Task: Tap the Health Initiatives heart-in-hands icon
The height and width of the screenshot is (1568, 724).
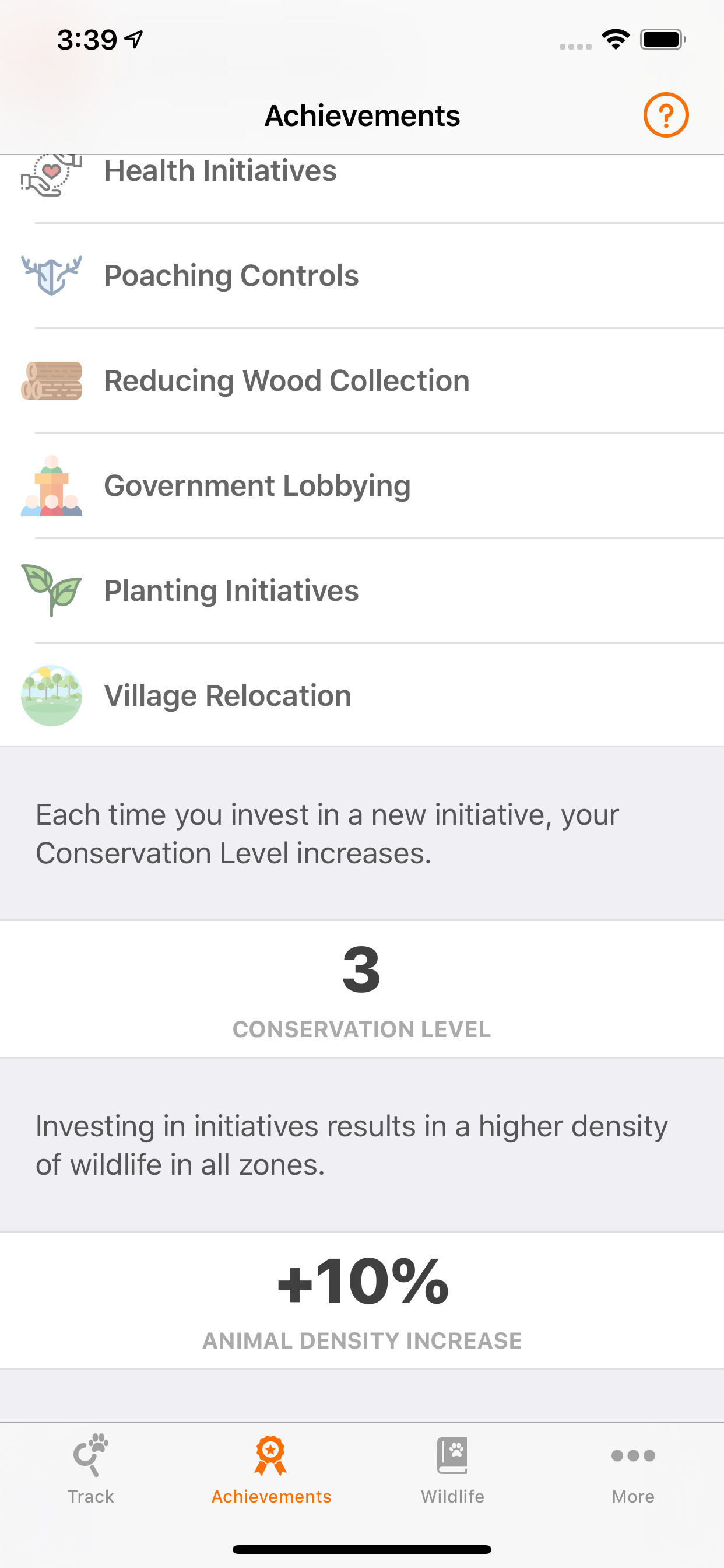Action: (x=52, y=176)
